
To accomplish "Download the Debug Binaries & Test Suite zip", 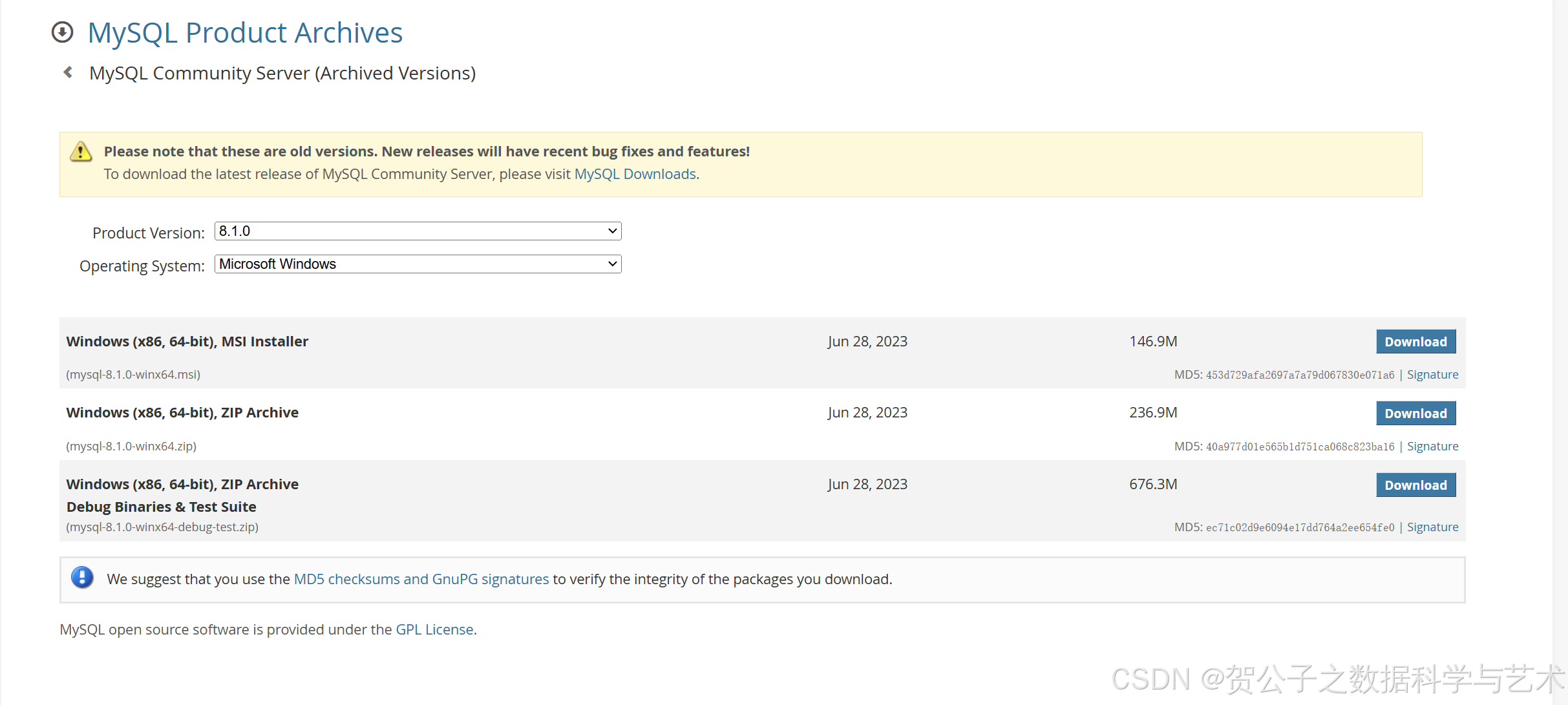I will click(1416, 485).
